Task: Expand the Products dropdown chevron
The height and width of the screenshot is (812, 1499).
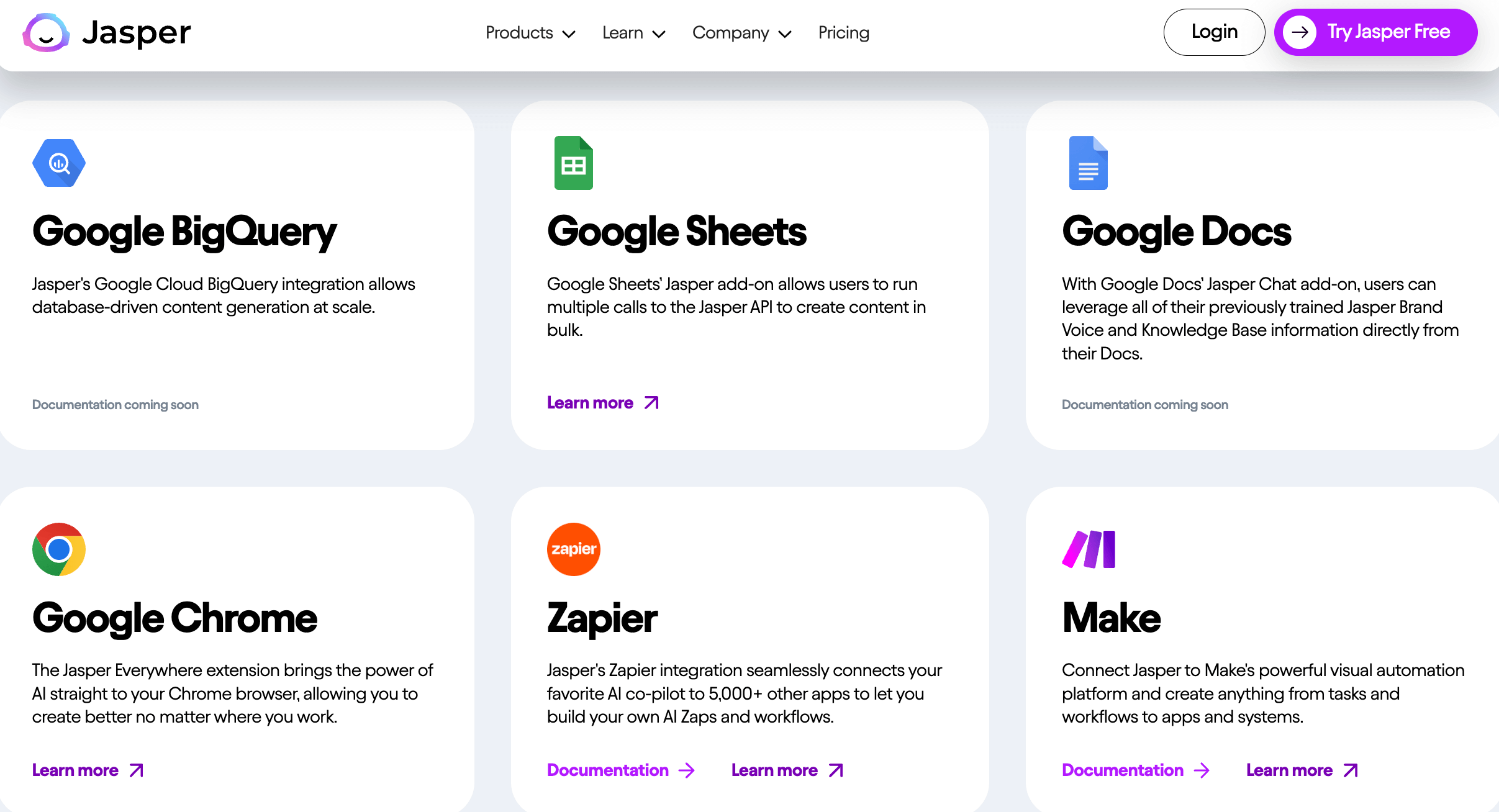Action: pyautogui.click(x=569, y=34)
